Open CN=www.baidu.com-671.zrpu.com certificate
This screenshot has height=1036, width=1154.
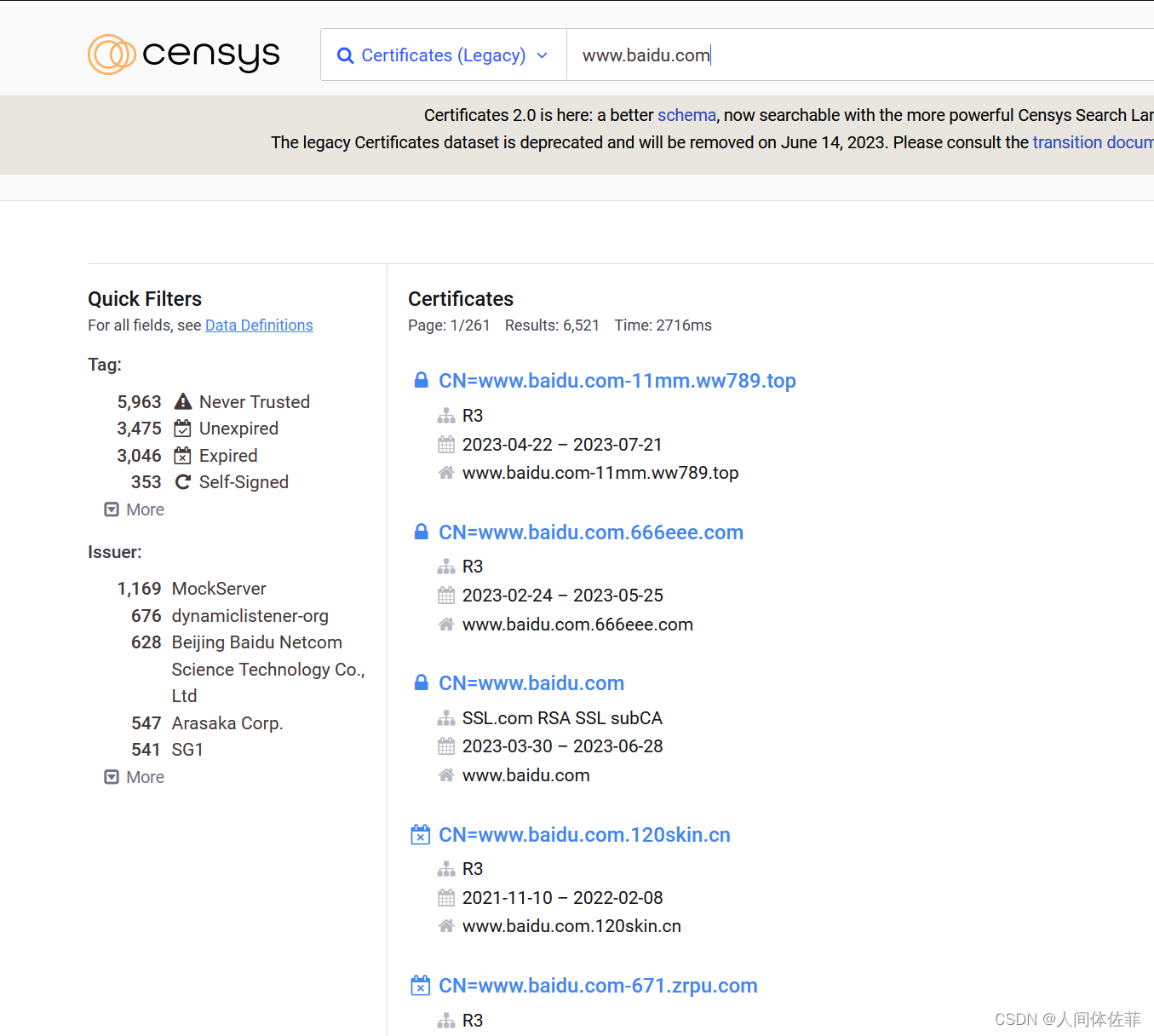(x=598, y=986)
